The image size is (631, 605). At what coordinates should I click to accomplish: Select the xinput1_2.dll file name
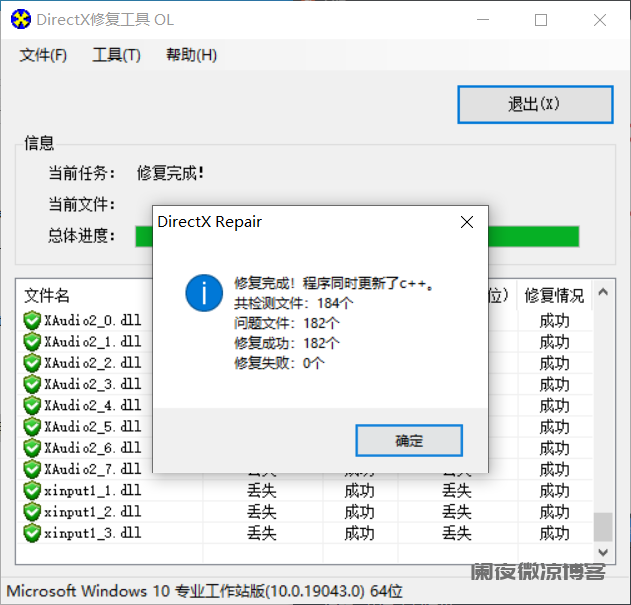93,512
